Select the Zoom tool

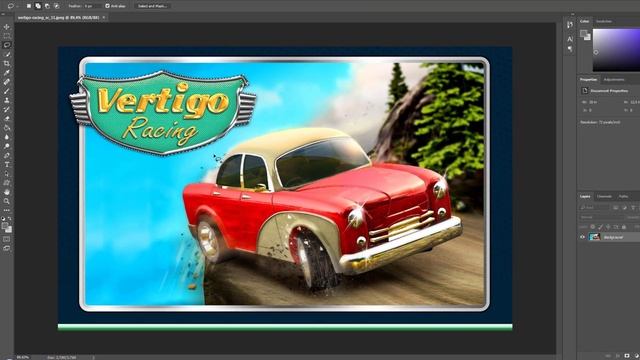pos(7,201)
